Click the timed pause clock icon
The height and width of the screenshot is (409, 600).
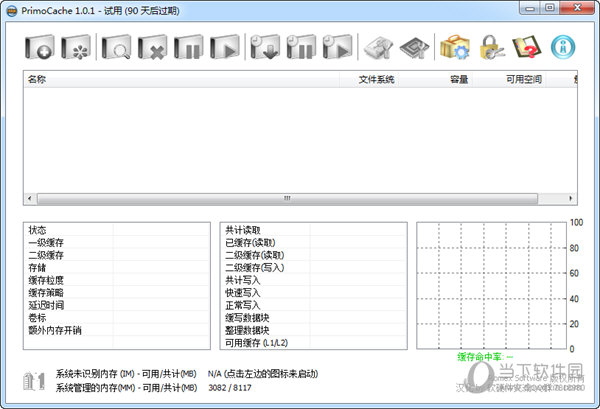[x=301, y=47]
